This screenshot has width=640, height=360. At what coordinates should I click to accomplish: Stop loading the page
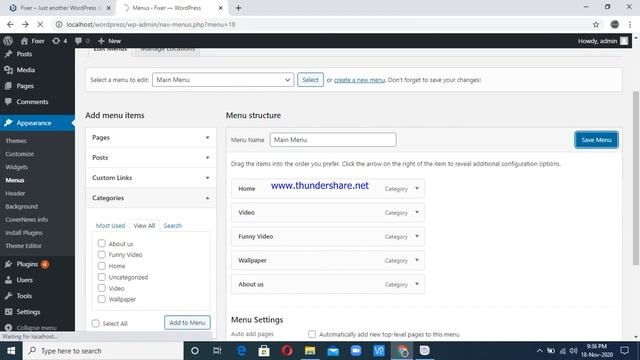click(x=40, y=24)
